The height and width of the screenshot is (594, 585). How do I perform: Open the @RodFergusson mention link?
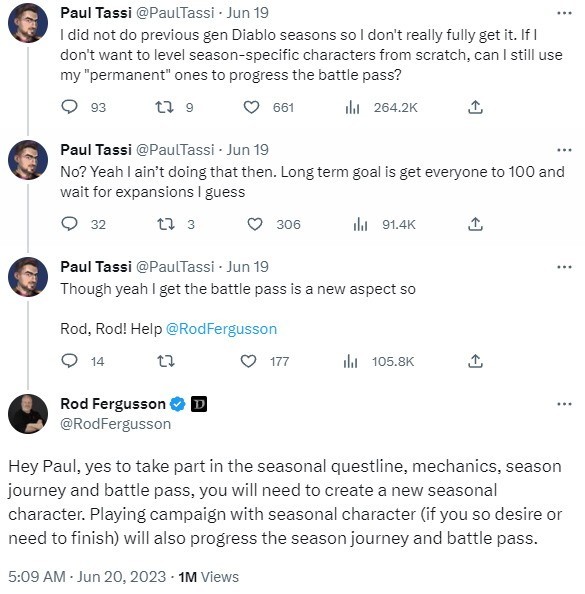pyautogui.click(x=221, y=328)
